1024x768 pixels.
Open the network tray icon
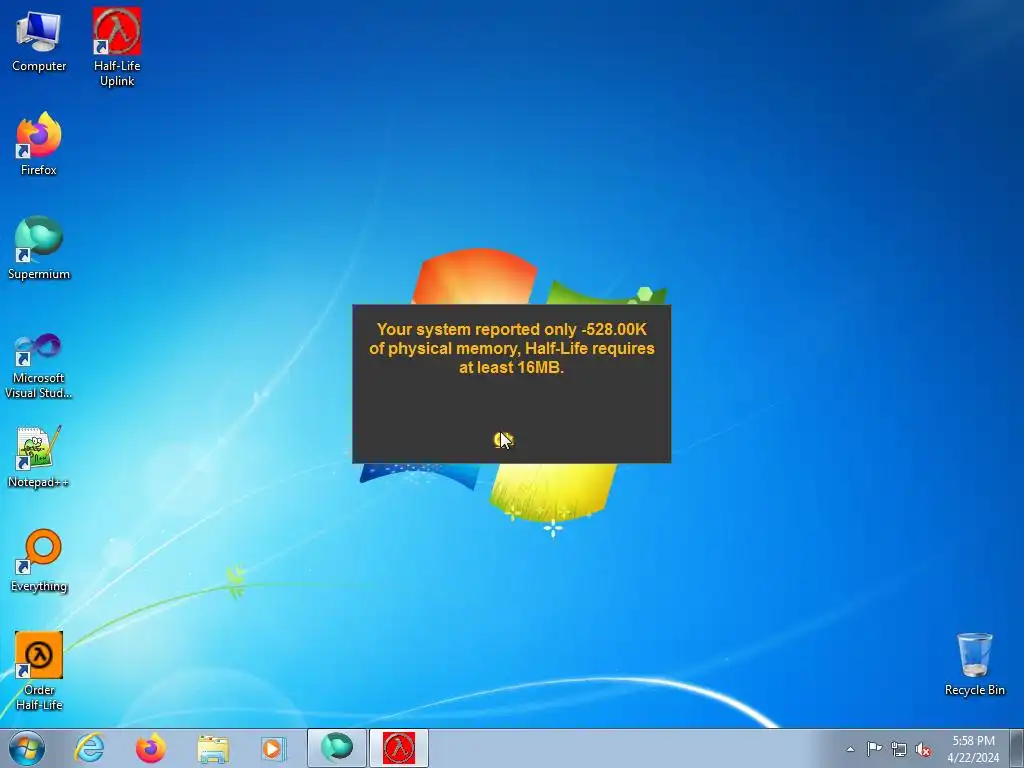pos(899,749)
